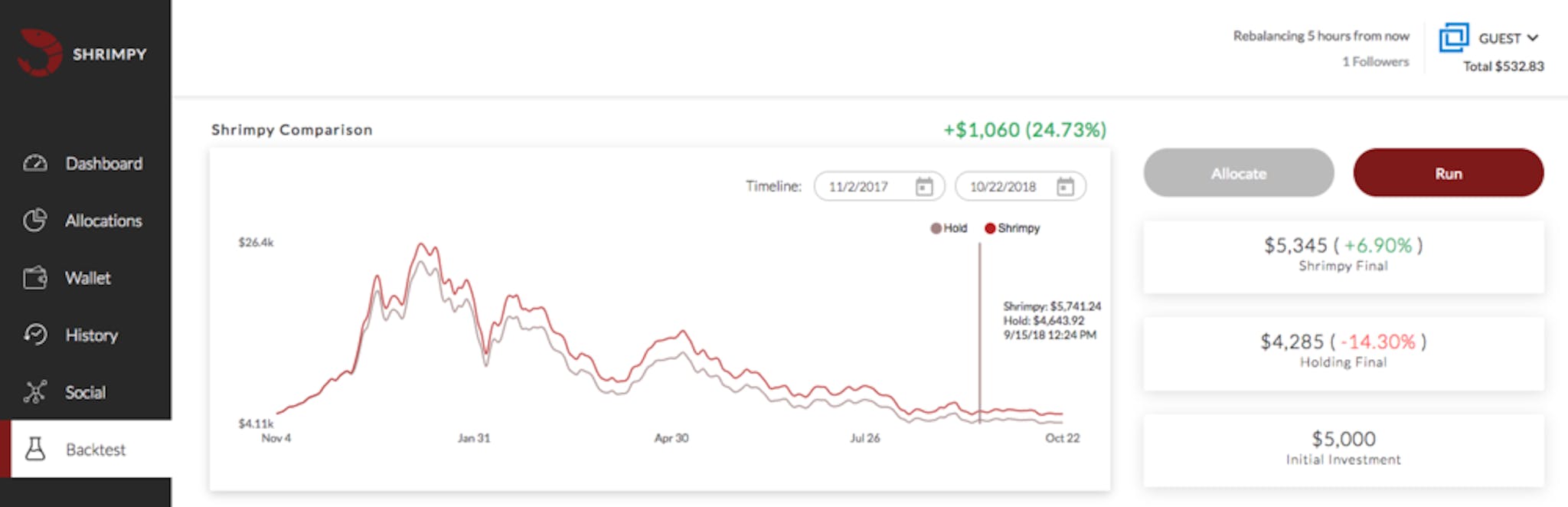Open the Social section
This screenshot has width=1568, height=507.
point(86,392)
